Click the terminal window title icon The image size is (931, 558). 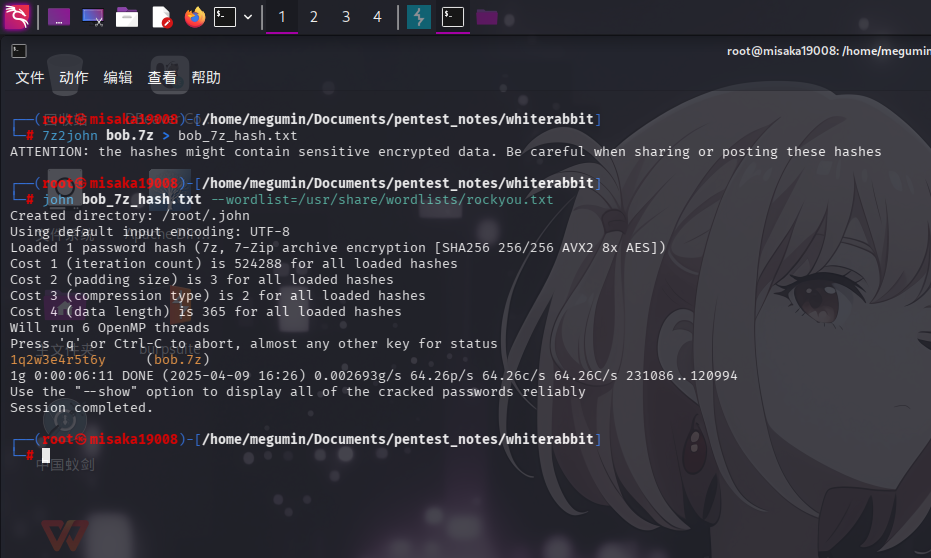(x=19, y=52)
